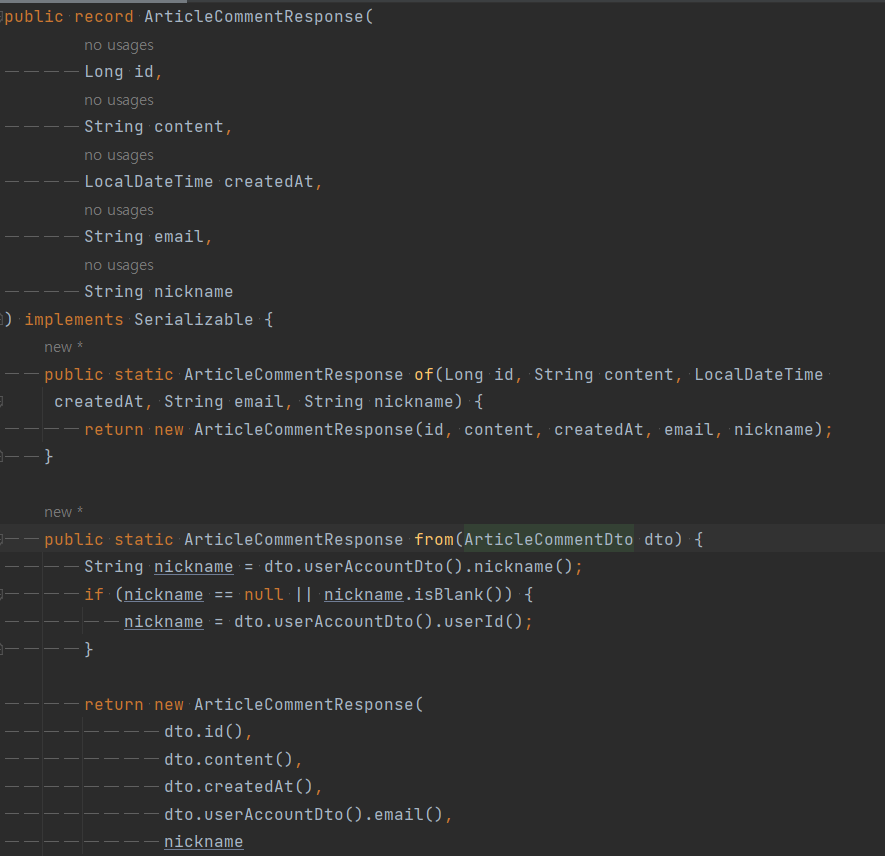The height and width of the screenshot is (856, 885).
Task: Click the "null" keyword in the if condition
Action: pyautogui.click(x=264, y=594)
